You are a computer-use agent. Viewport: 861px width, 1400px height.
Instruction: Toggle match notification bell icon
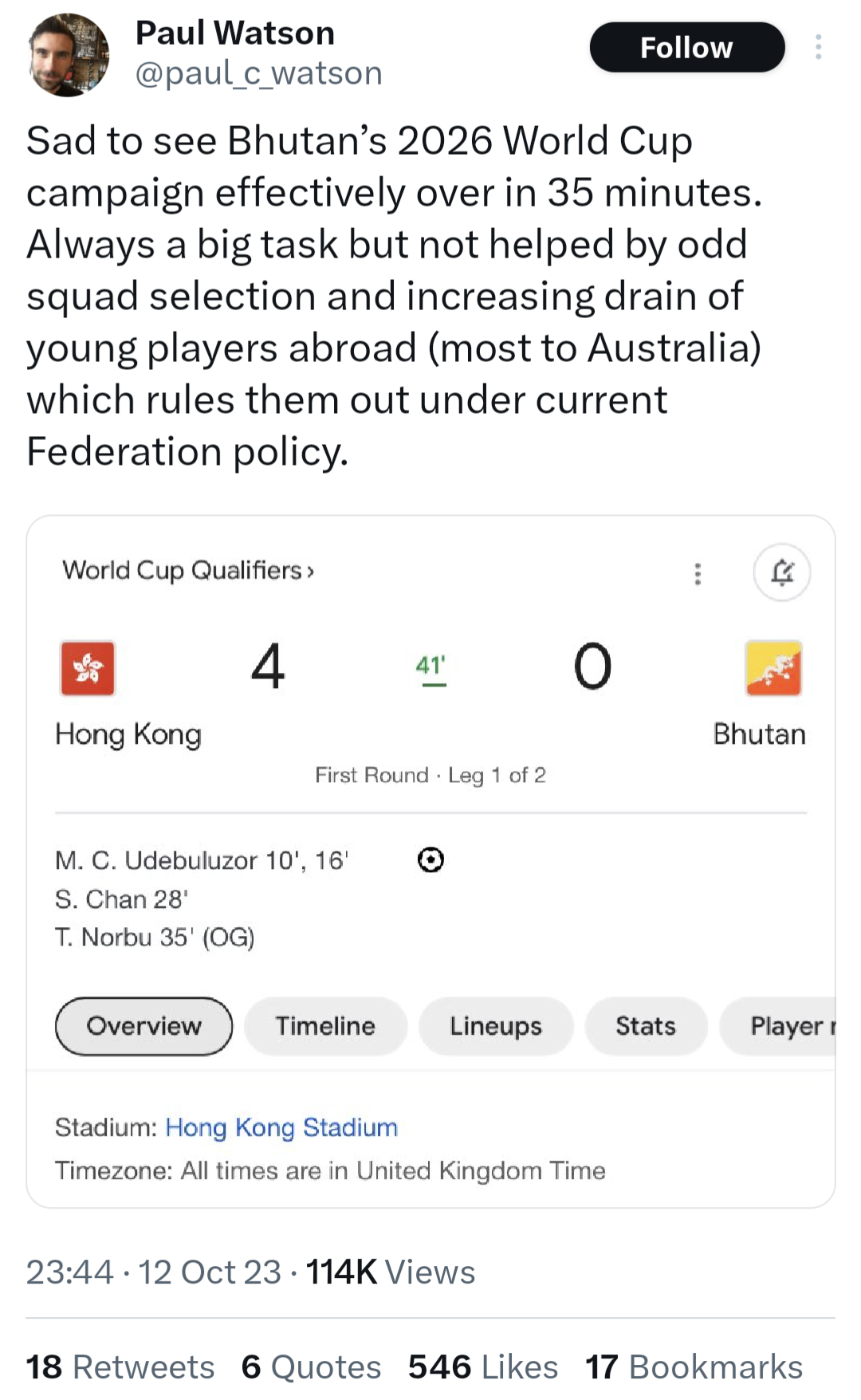[782, 572]
